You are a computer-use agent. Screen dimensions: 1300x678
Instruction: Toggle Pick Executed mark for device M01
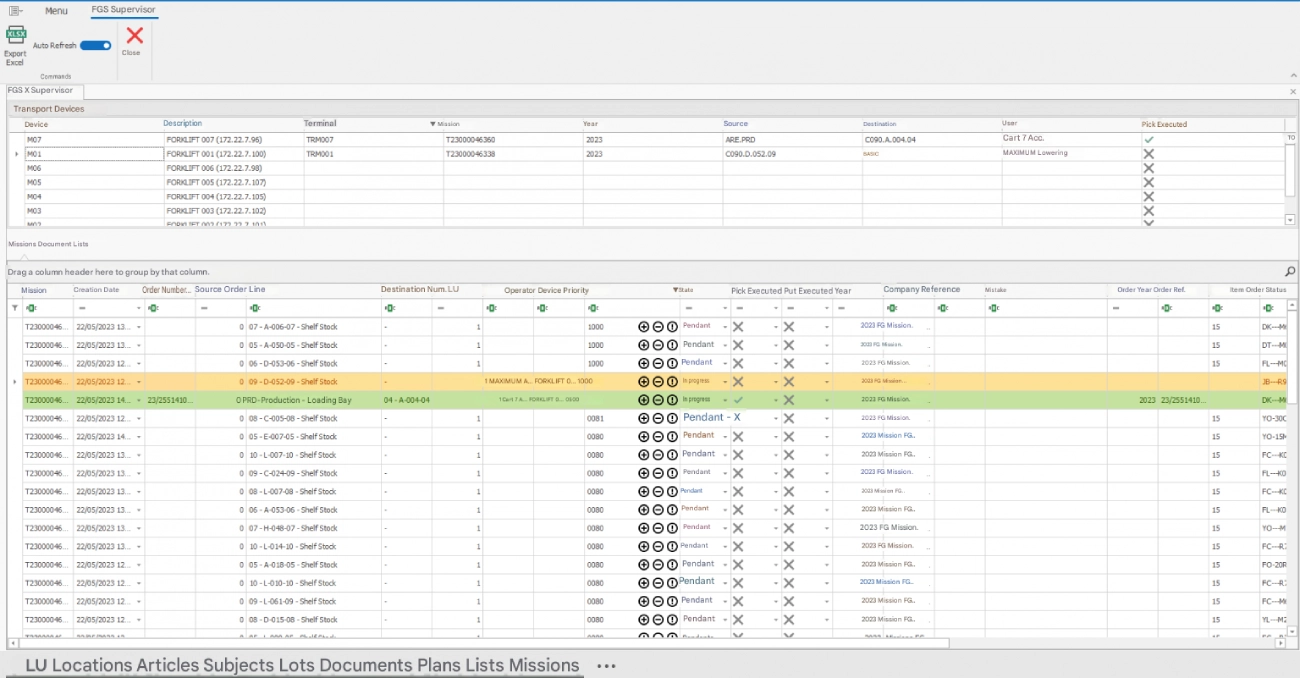[1148, 154]
